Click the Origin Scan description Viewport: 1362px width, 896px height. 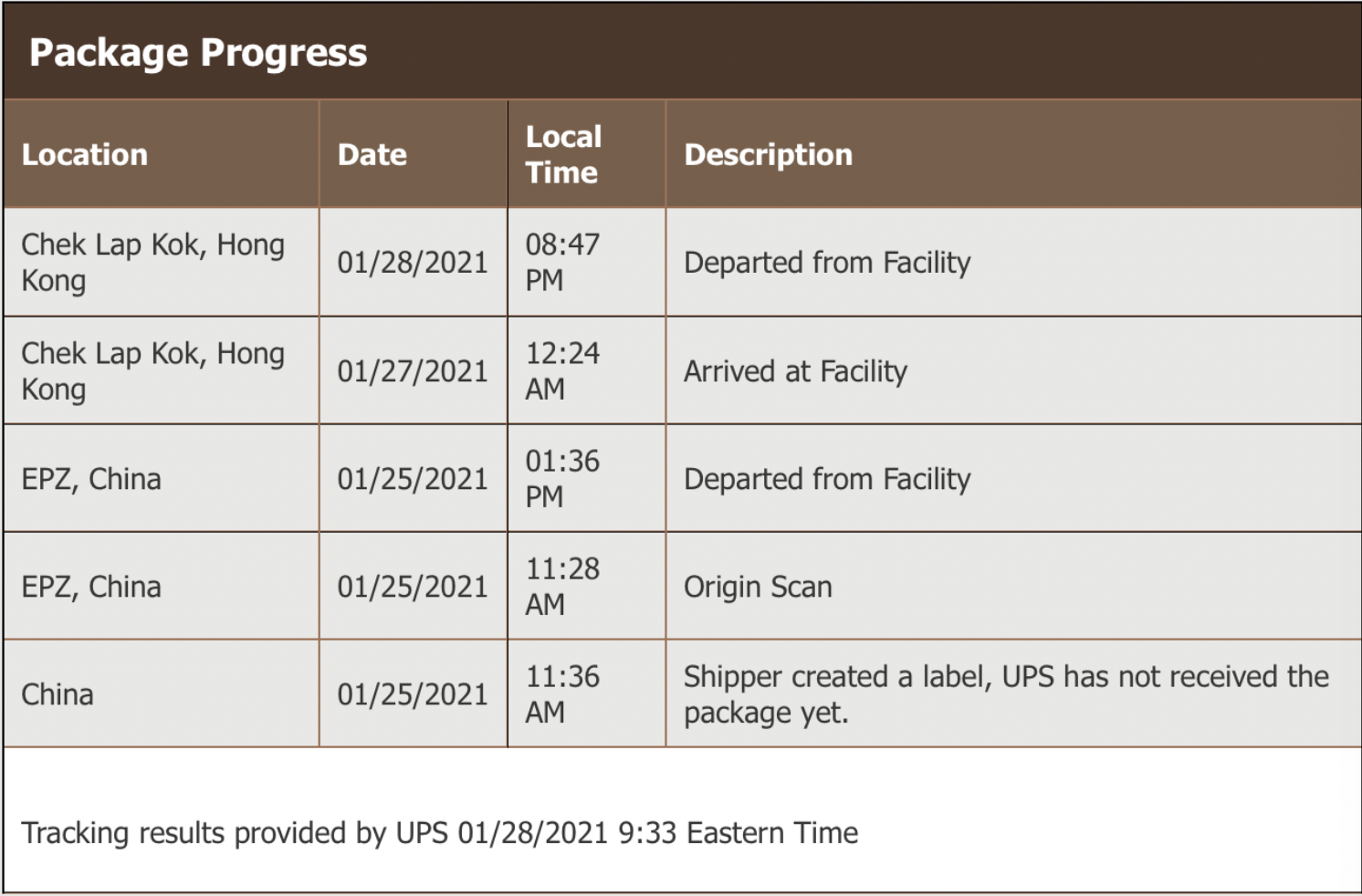pyautogui.click(x=758, y=587)
